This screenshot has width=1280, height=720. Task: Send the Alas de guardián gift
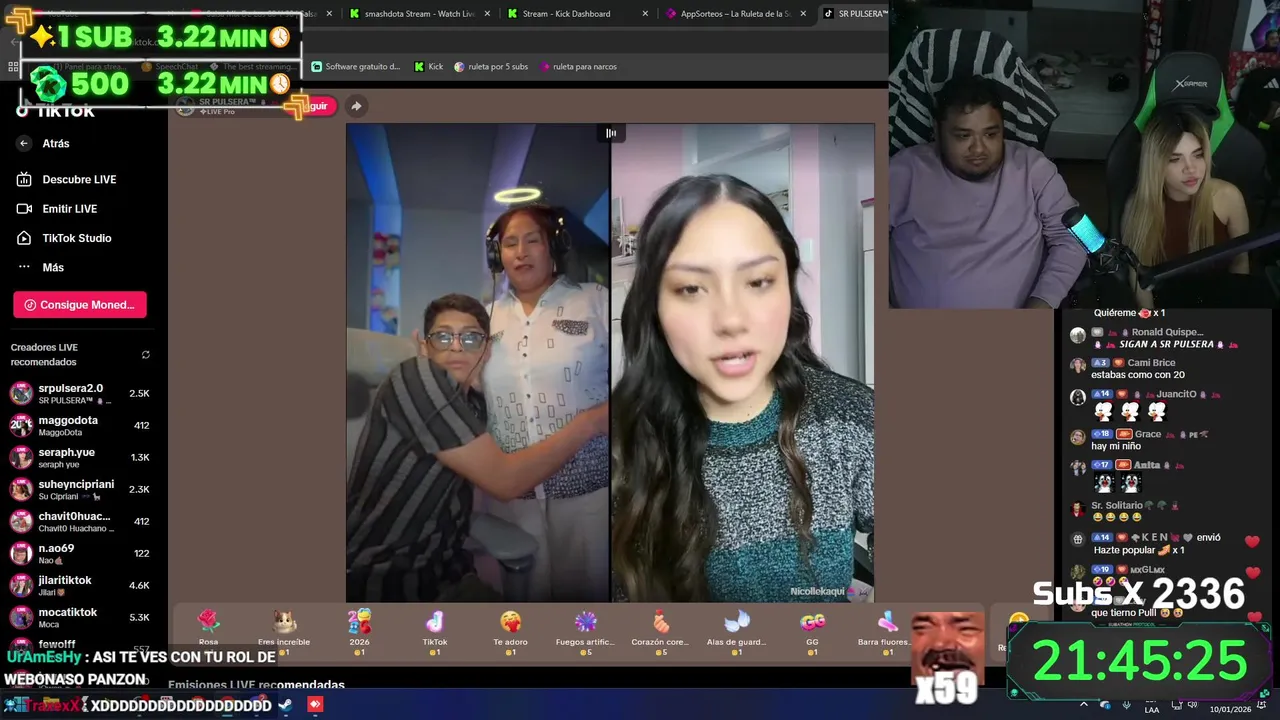click(x=736, y=630)
